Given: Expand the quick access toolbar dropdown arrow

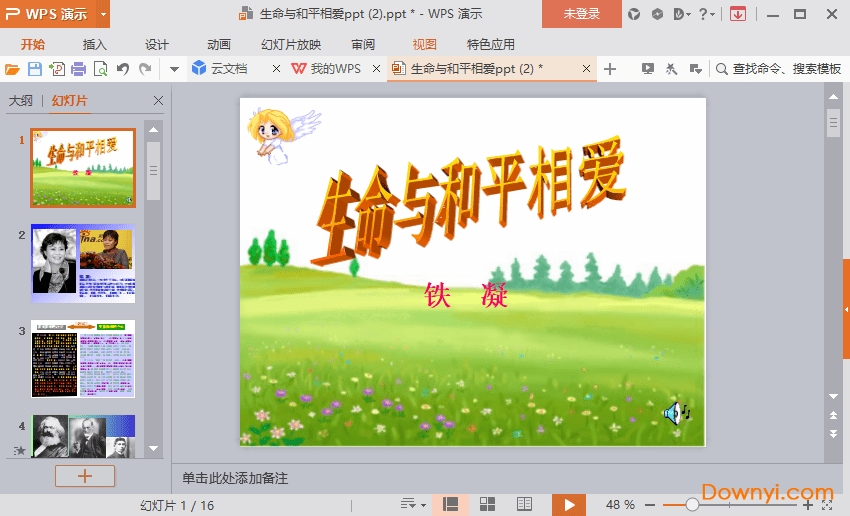Looking at the screenshot, I should click(174, 69).
